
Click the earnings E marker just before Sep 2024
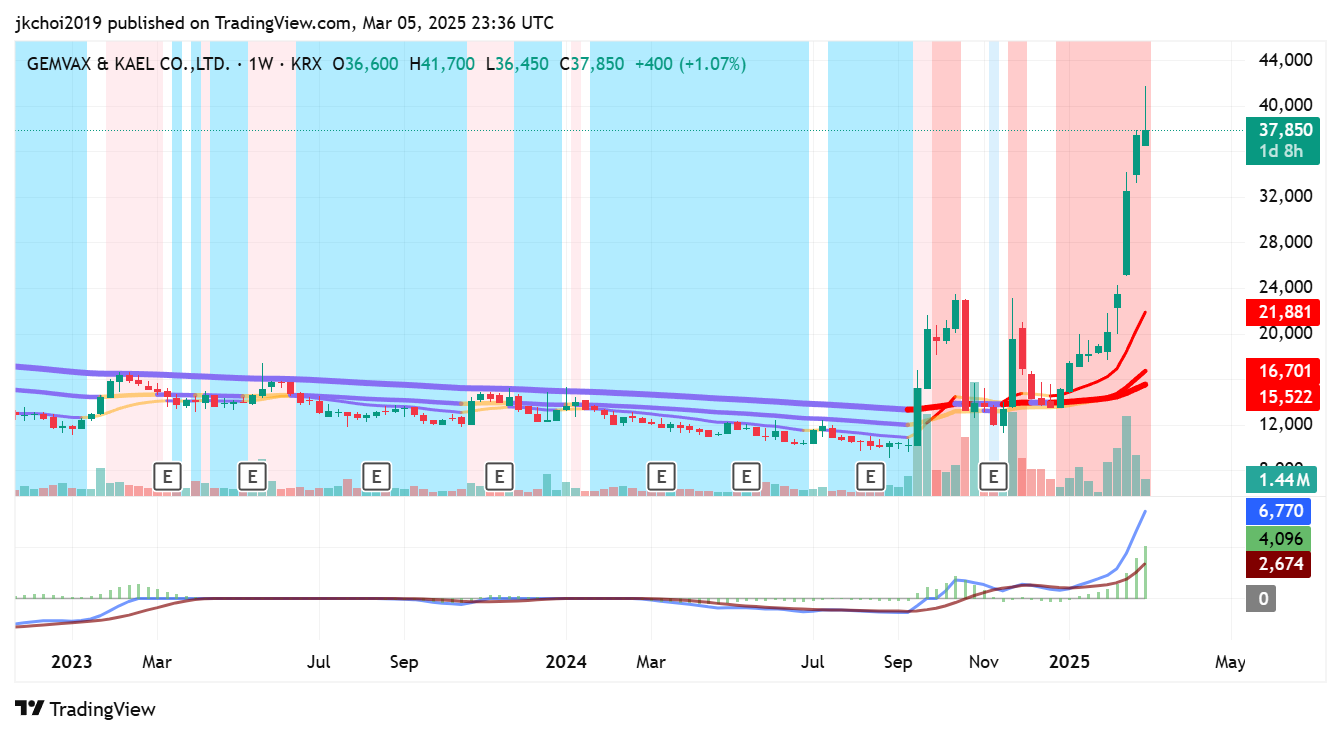(x=871, y=476)
